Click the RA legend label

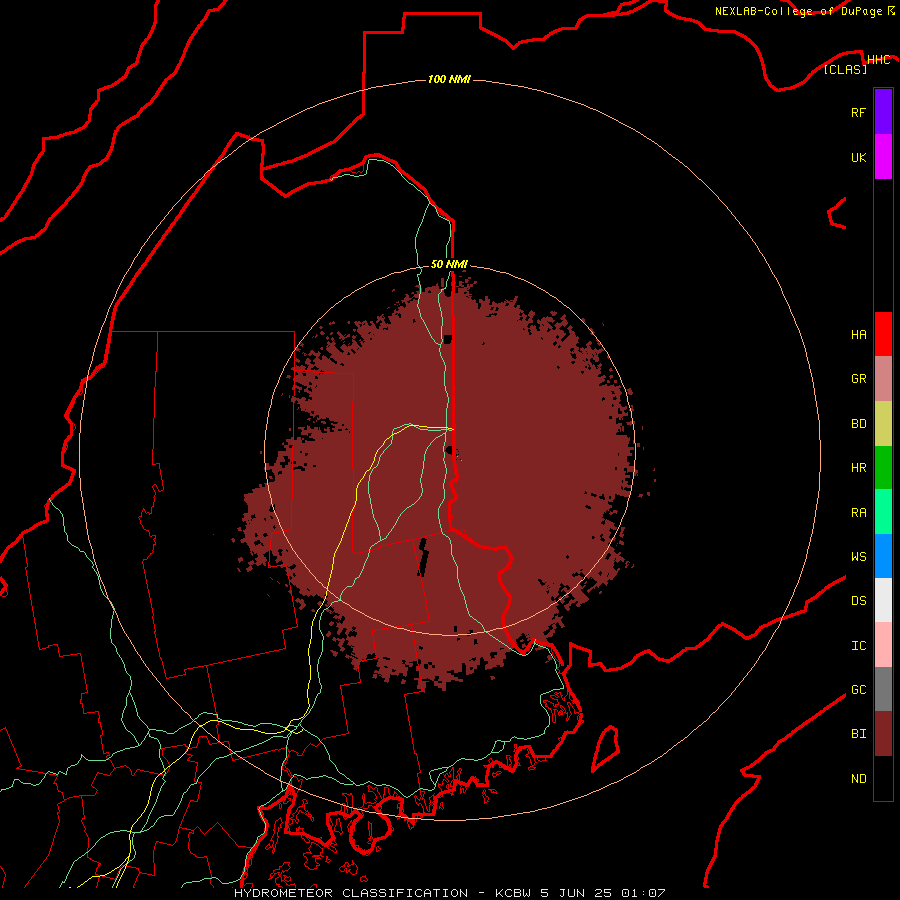(858, 512)
